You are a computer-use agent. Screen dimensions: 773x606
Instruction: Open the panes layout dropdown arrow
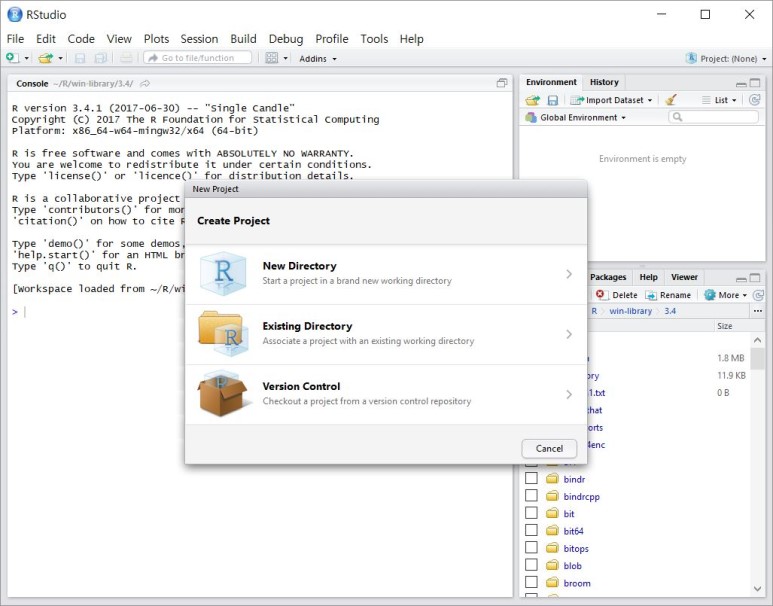pyautogui.click(x=285, y=58)
